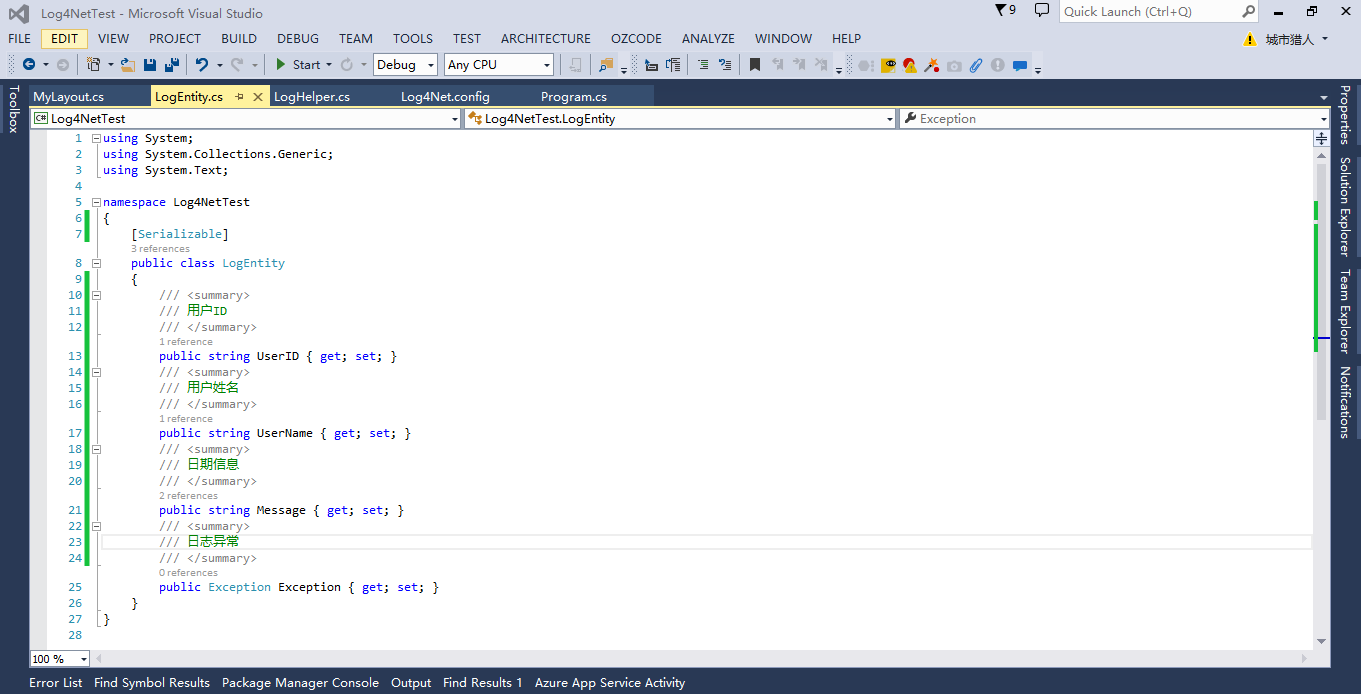The image size is (1361, 694).
Task: Open the FILE menu
Action: (19, 39)
